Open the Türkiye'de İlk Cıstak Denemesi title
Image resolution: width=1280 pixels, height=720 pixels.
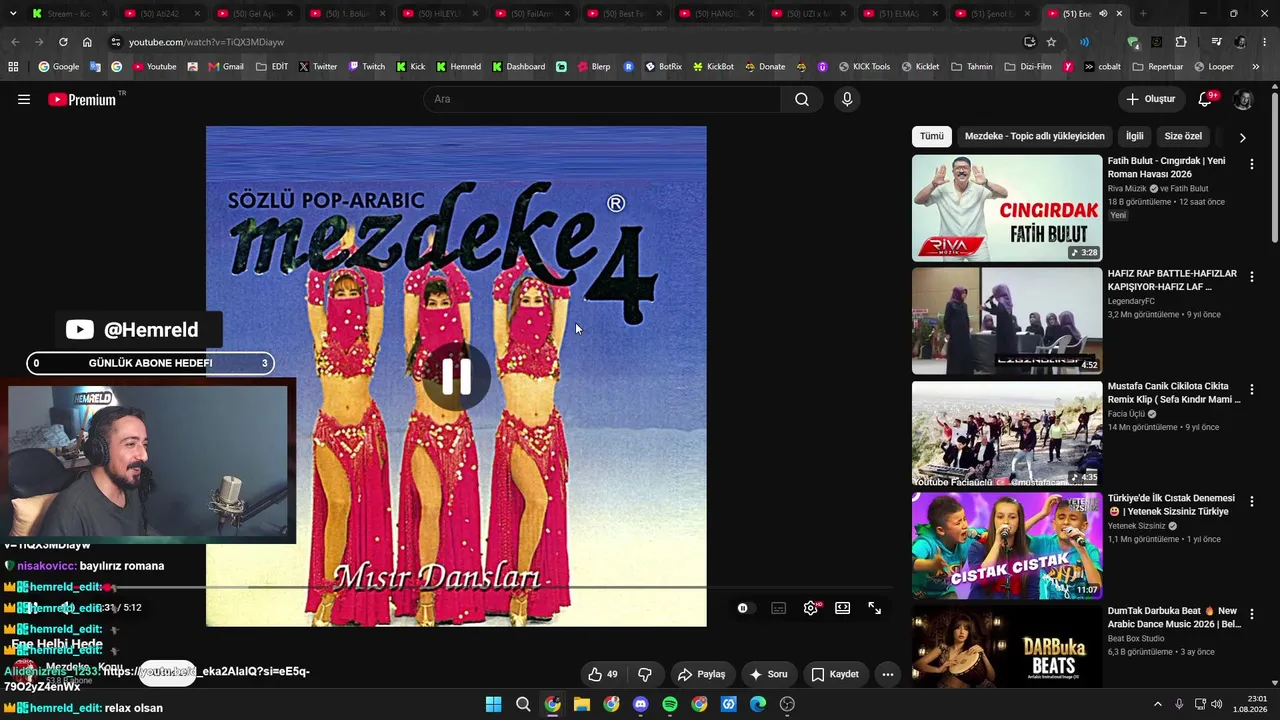[1171, 505]
